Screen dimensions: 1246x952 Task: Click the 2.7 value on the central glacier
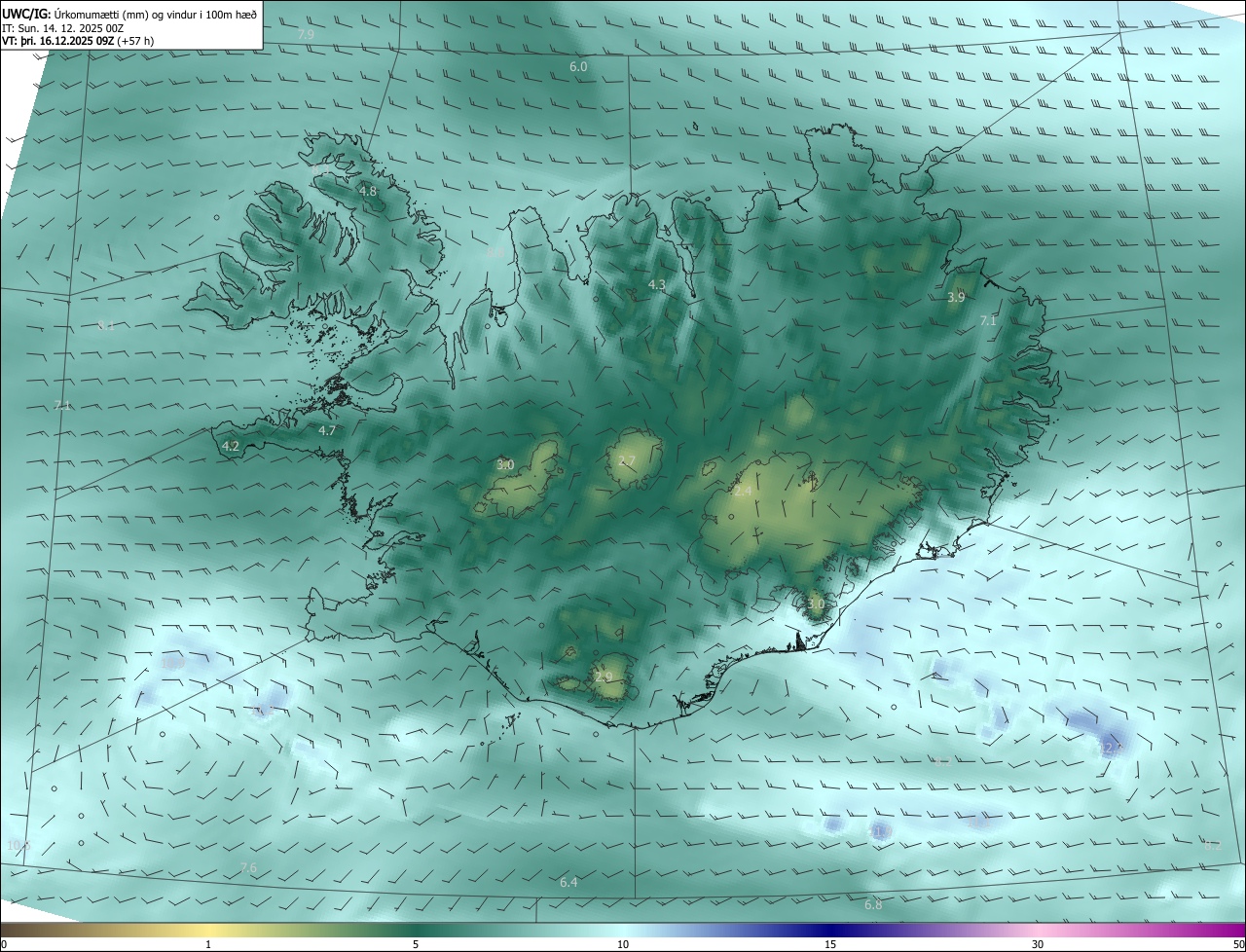pos(627,460)
